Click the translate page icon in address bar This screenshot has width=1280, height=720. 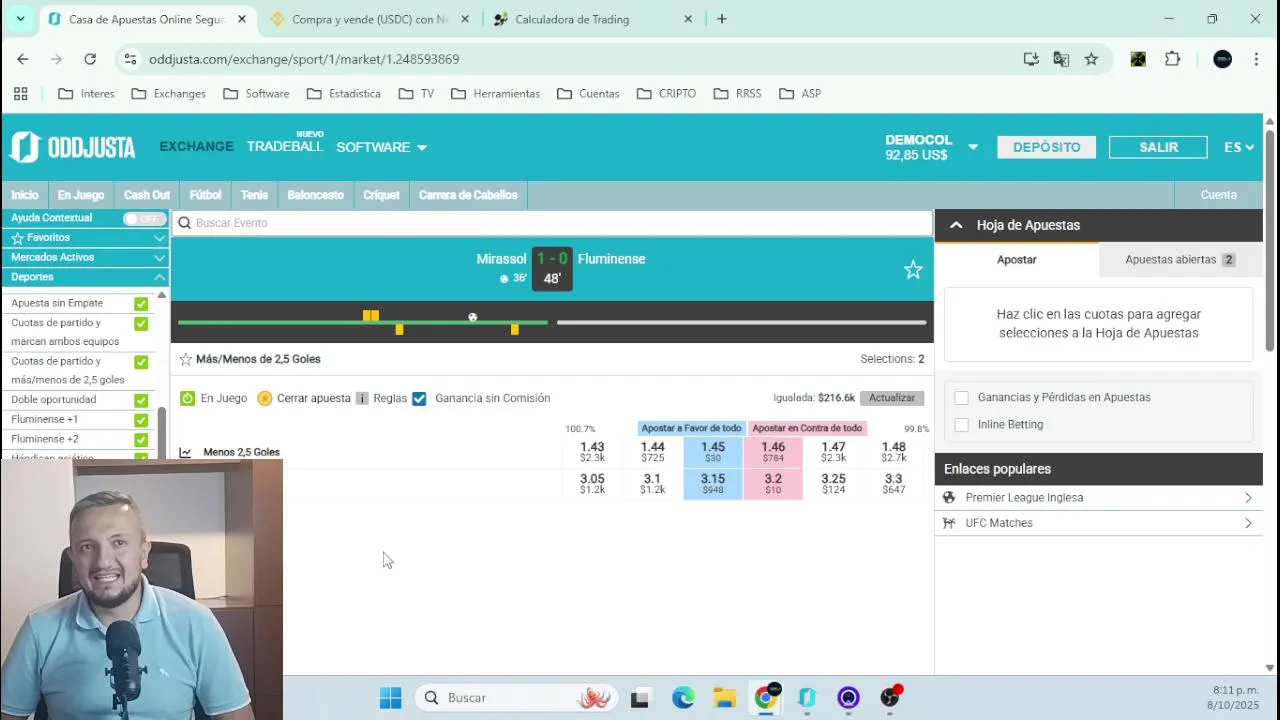point(1061,59)
